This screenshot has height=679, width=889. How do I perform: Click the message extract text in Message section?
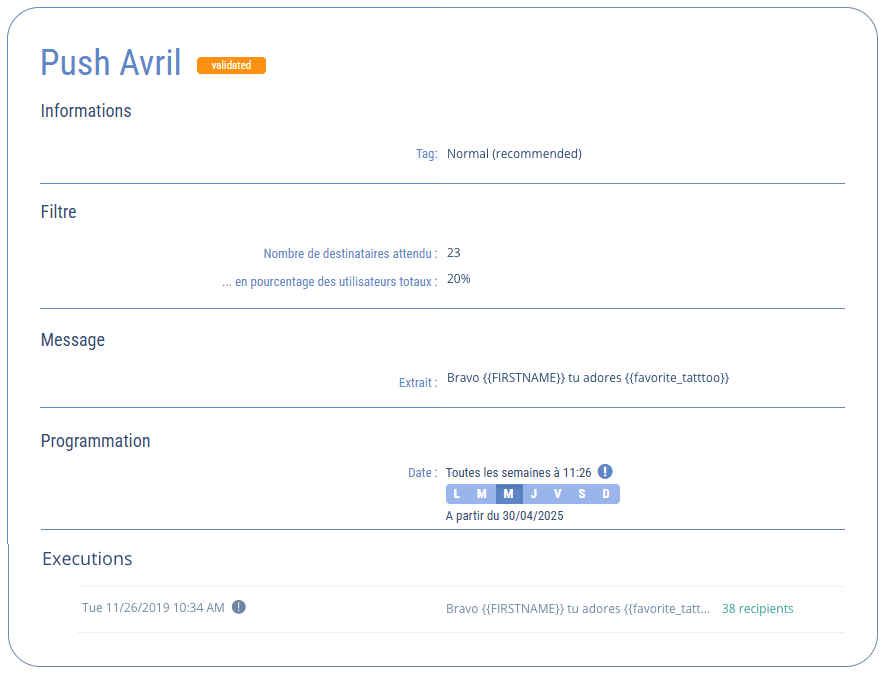[x=588, y=378]
